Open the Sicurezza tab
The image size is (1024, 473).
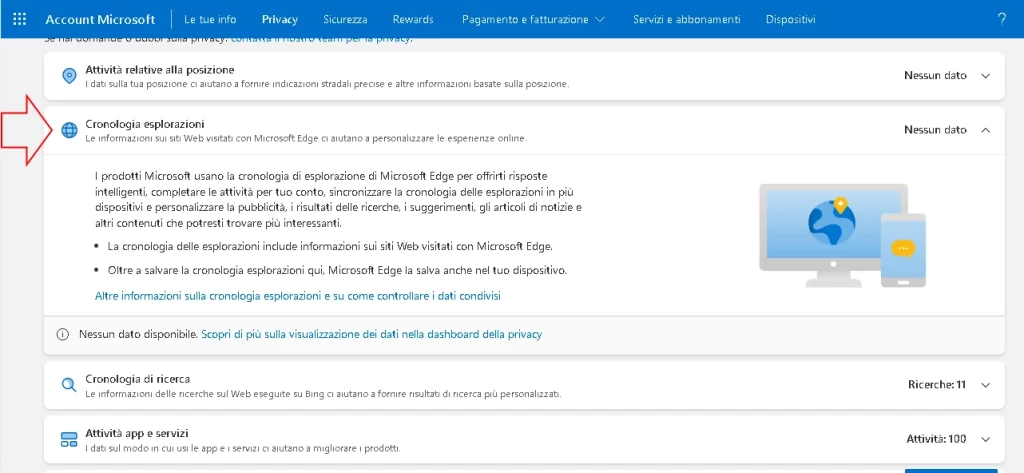(x=345, y=20)
